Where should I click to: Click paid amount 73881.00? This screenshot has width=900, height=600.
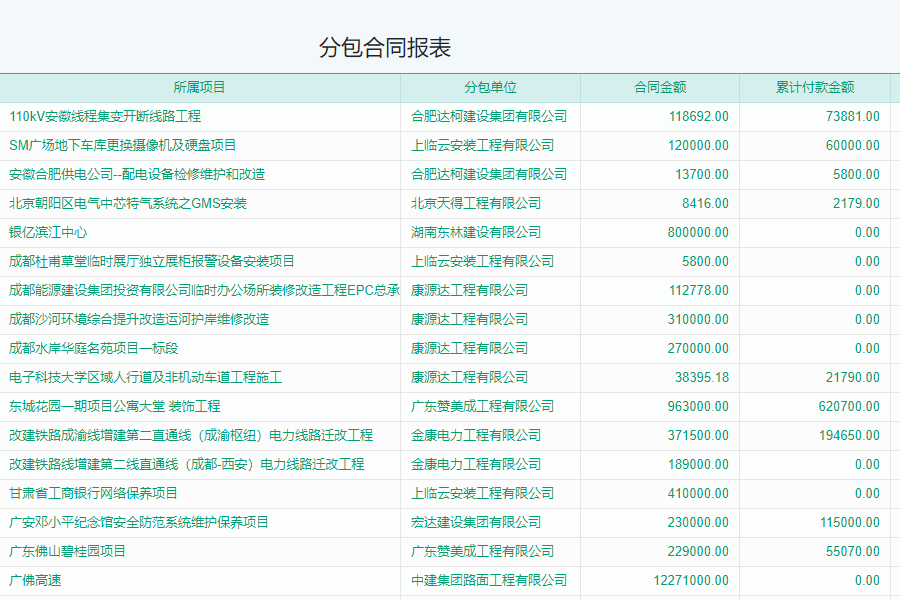[x=853, y=117]
